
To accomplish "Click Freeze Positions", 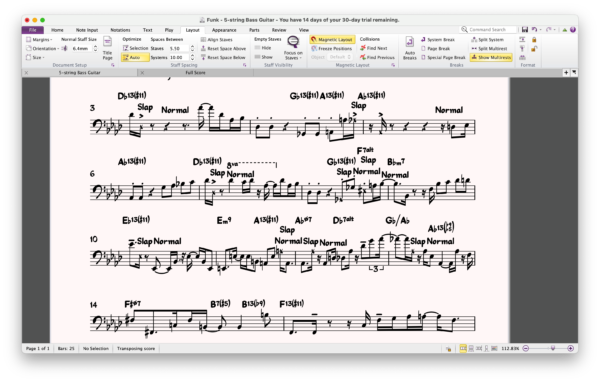I will [332, 49].
